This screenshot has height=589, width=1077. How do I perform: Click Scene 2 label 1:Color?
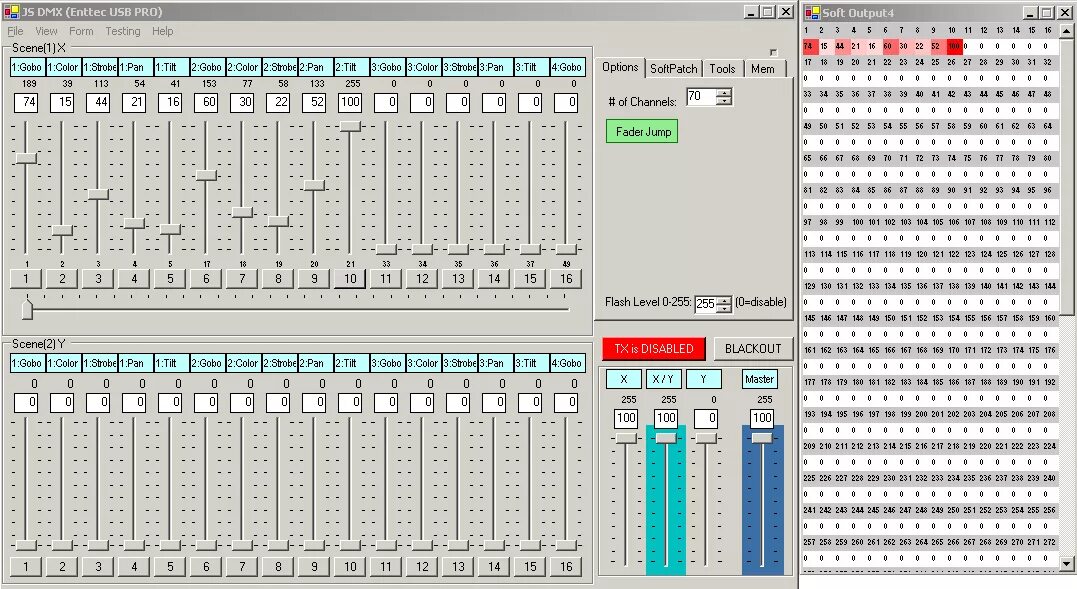(x=63, y=363)
